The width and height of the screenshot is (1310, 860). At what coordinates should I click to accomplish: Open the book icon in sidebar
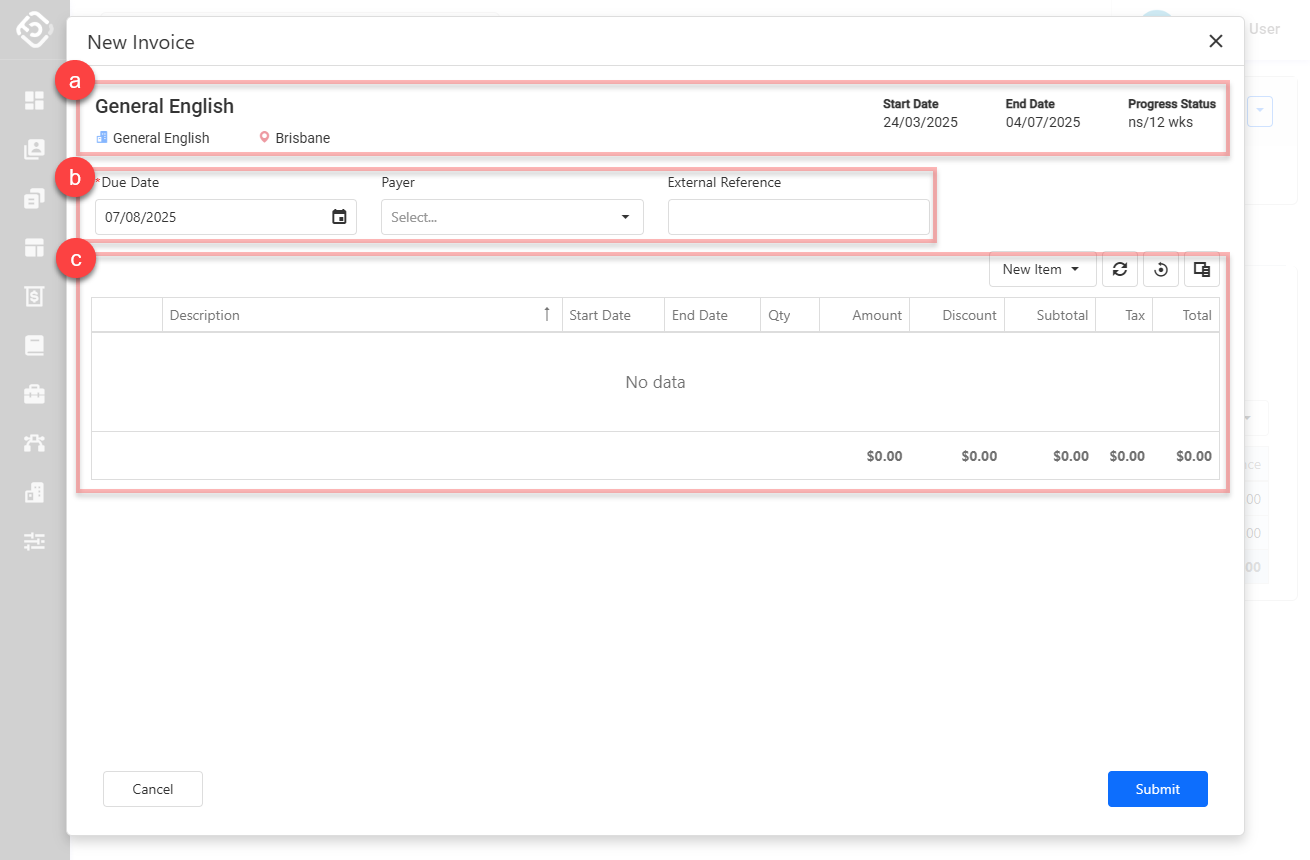coord(34,345)
